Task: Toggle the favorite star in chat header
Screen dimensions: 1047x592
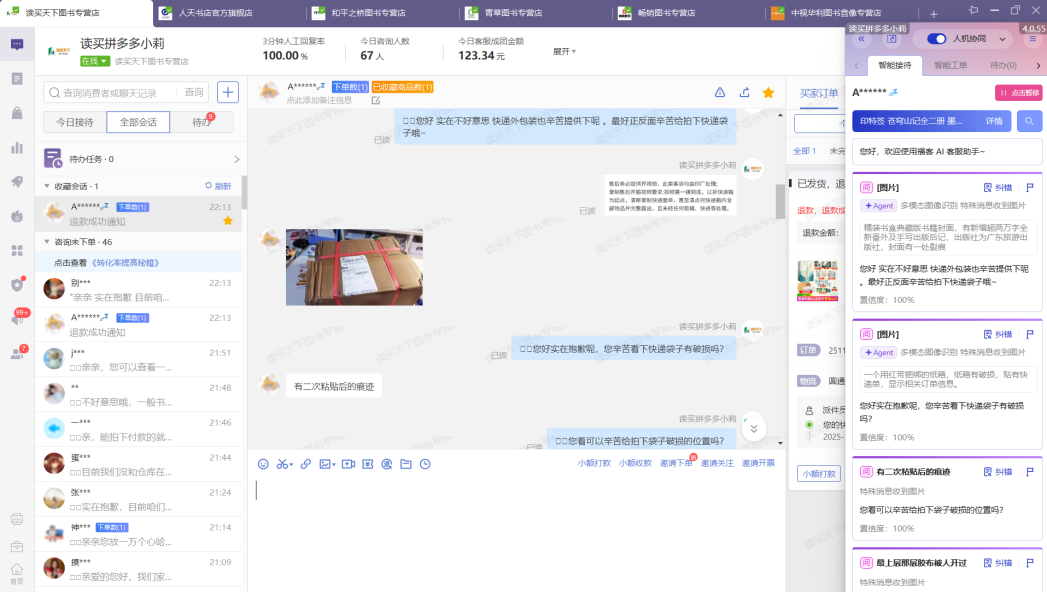Action: click(769, 93)
